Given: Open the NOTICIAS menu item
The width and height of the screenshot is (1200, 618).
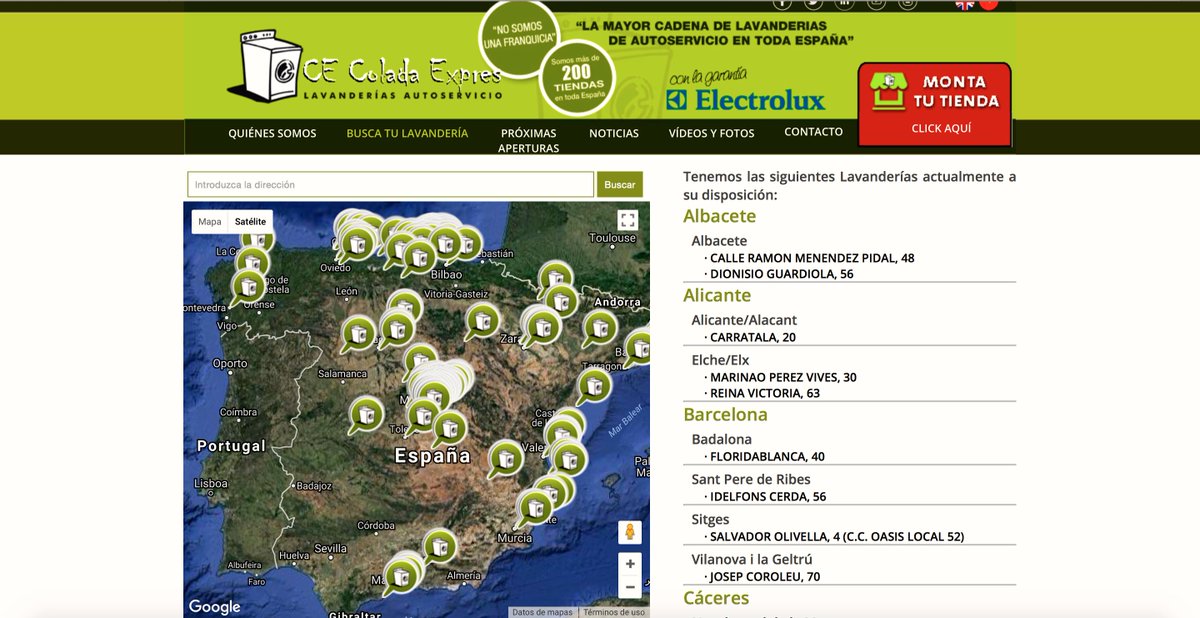Looking at the screenshot, I should pos(613,132).
